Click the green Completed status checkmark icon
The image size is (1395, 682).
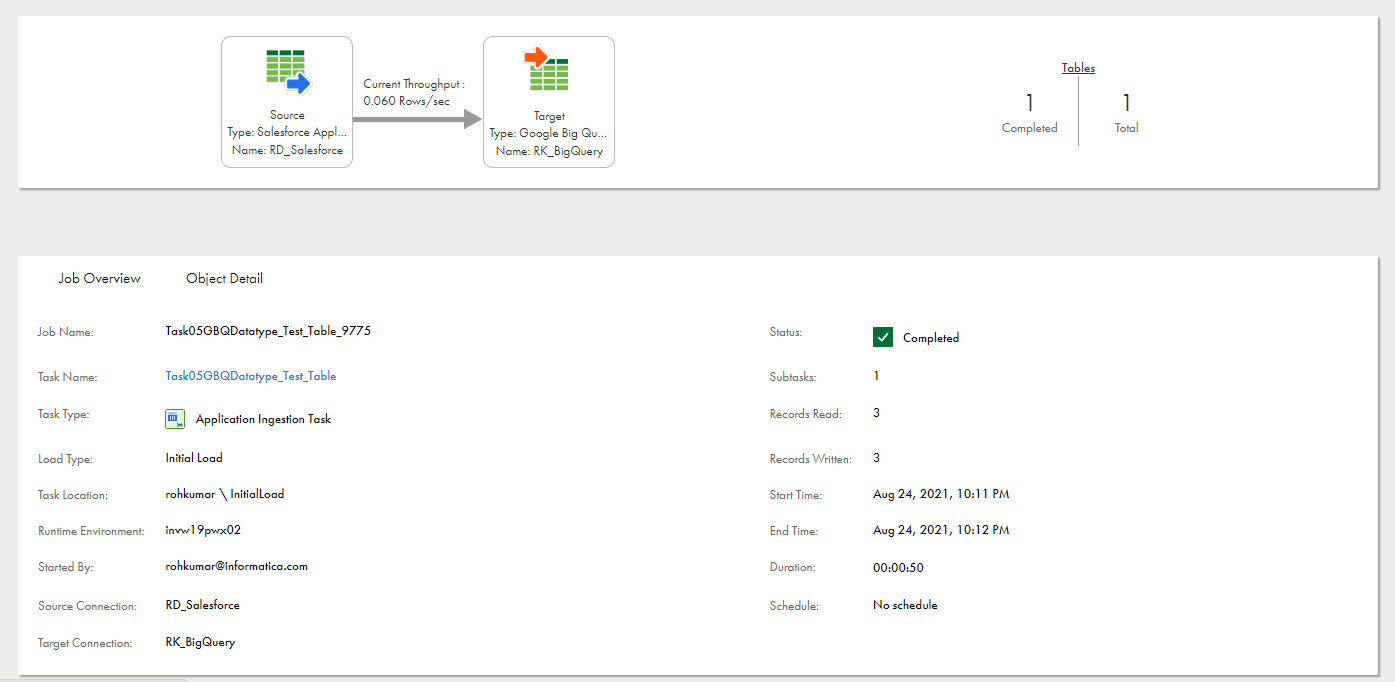tap(883, 337)
